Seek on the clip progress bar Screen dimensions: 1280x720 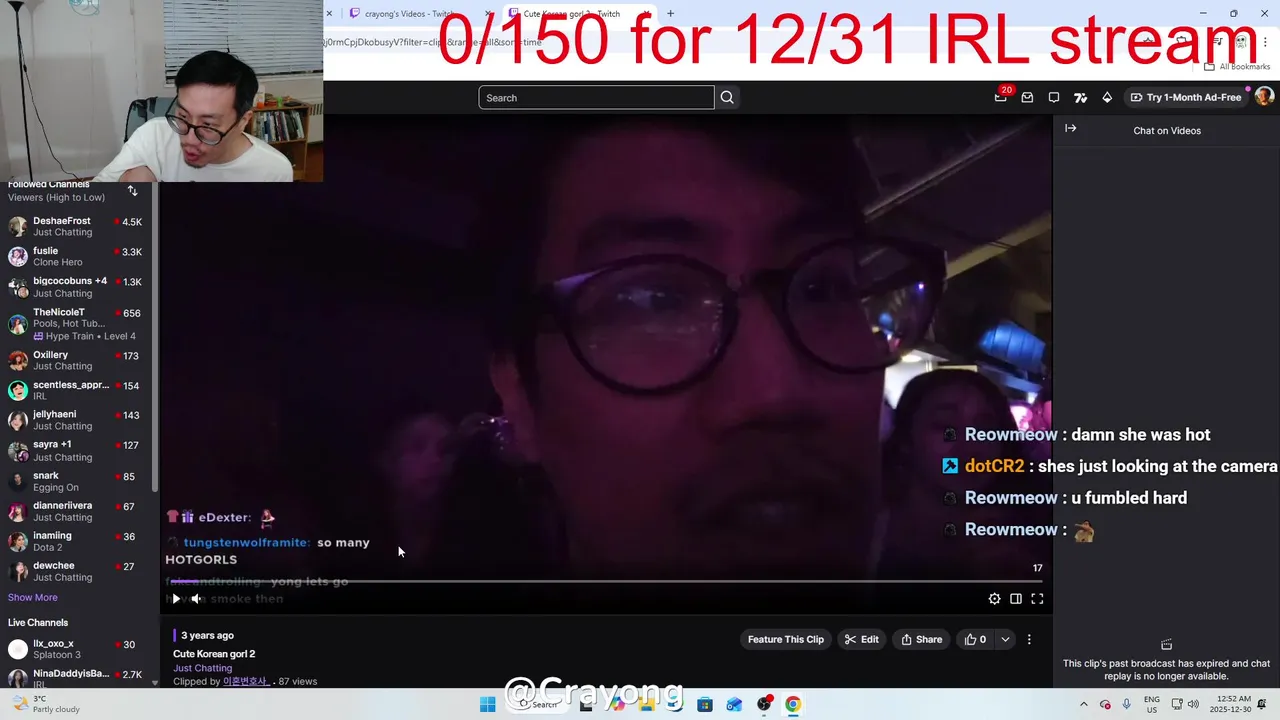click(606, 580)
